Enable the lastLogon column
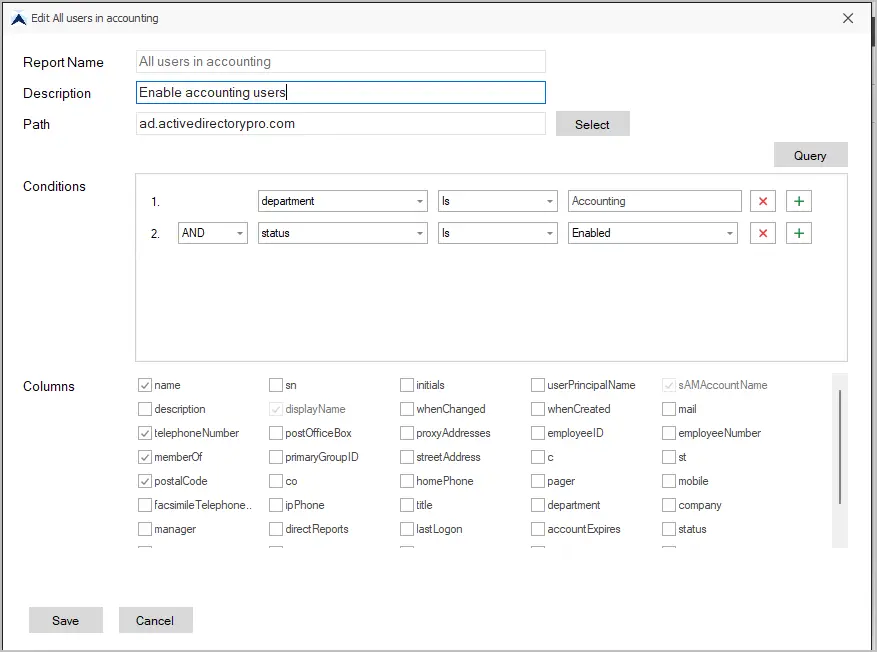The height and width of the screenshot is (652, 877). (407, 529)
